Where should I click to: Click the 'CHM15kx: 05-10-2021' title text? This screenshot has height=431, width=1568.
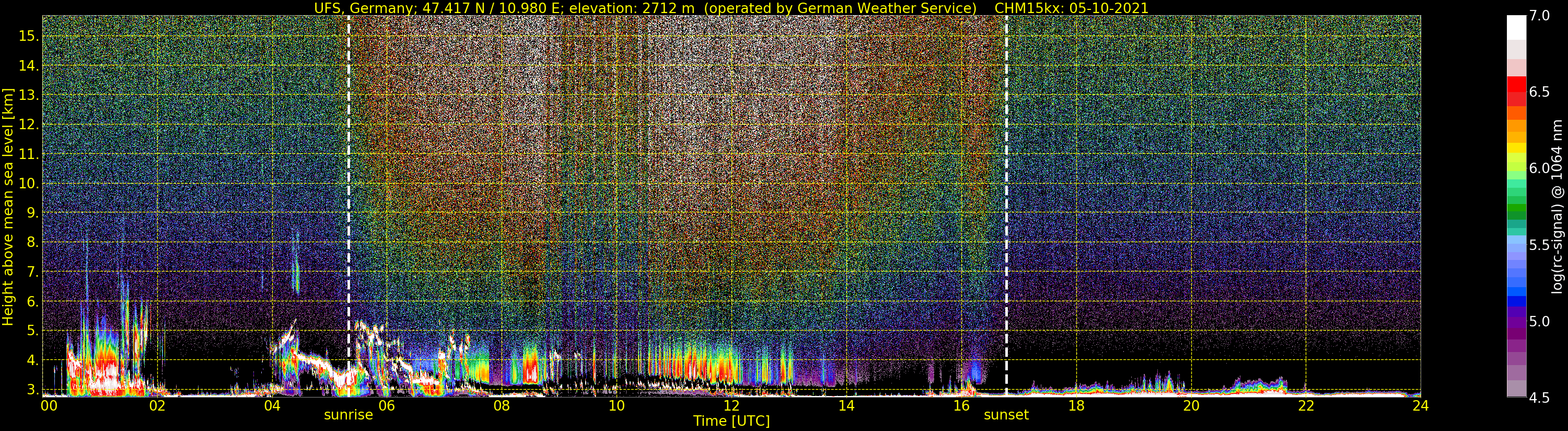click(1071, 8)
